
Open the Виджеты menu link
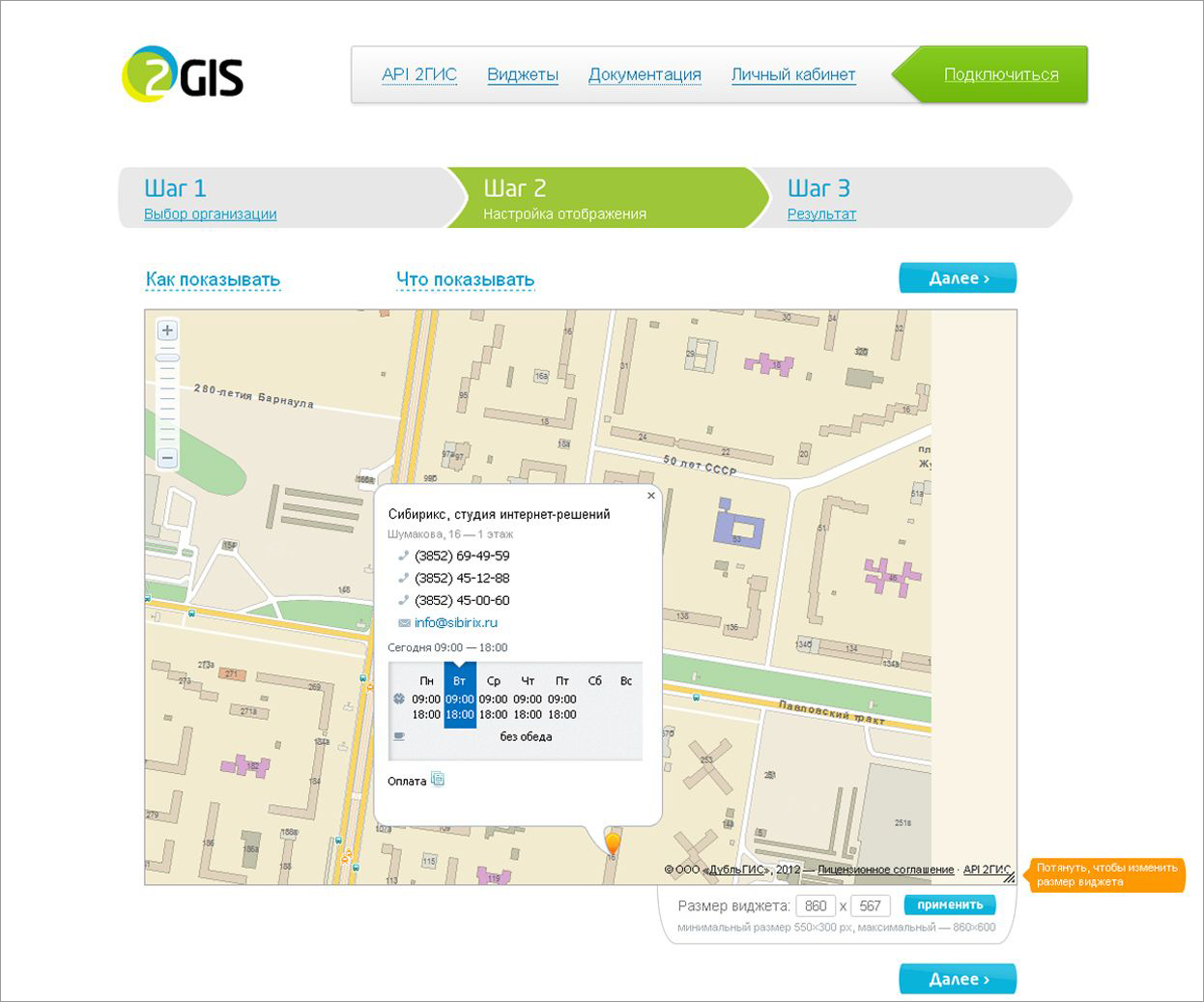pos(523,74)
